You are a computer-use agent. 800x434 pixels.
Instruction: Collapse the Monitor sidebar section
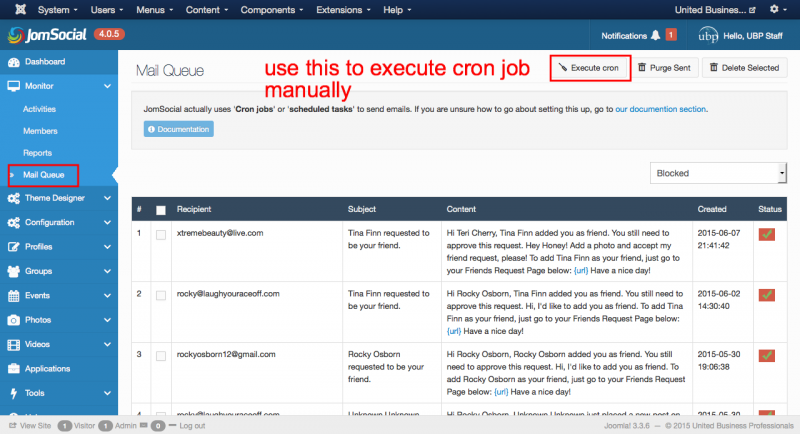coord(107,86)
